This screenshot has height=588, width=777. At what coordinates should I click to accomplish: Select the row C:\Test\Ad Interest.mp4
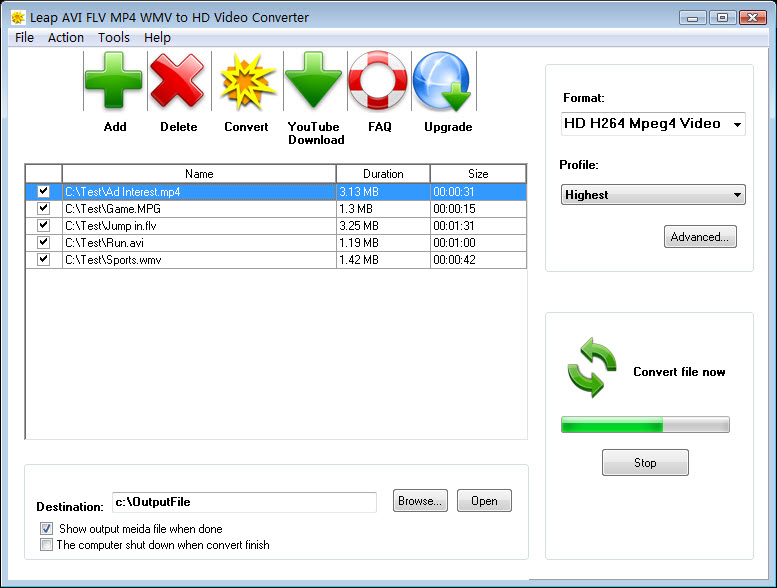click(x=276, y=192)
